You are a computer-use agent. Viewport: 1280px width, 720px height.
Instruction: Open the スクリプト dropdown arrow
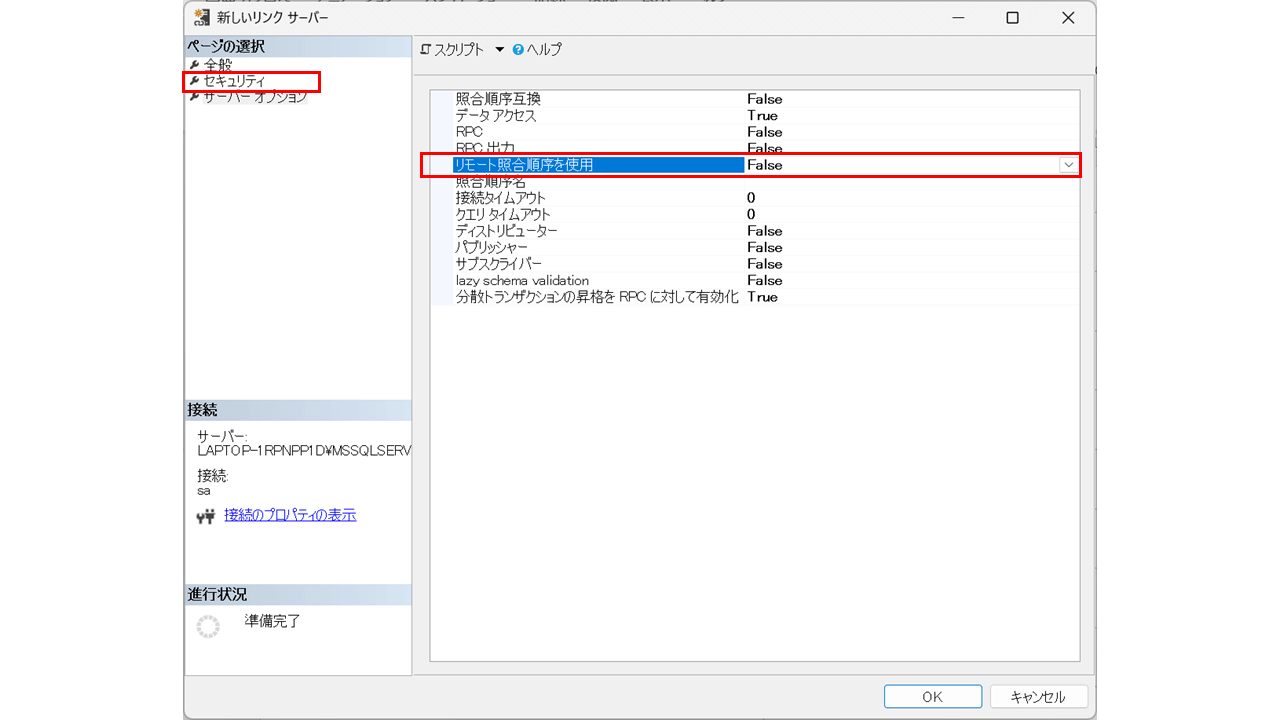coord(499,50)
